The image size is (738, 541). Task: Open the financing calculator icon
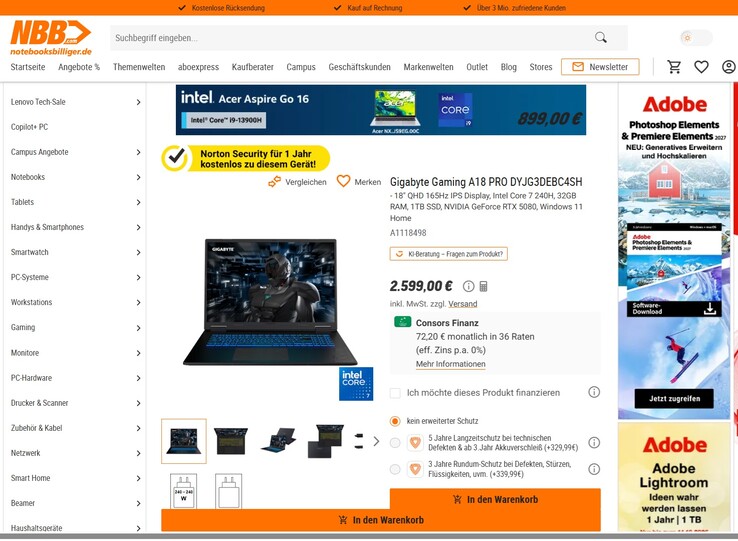click(483, 286)
